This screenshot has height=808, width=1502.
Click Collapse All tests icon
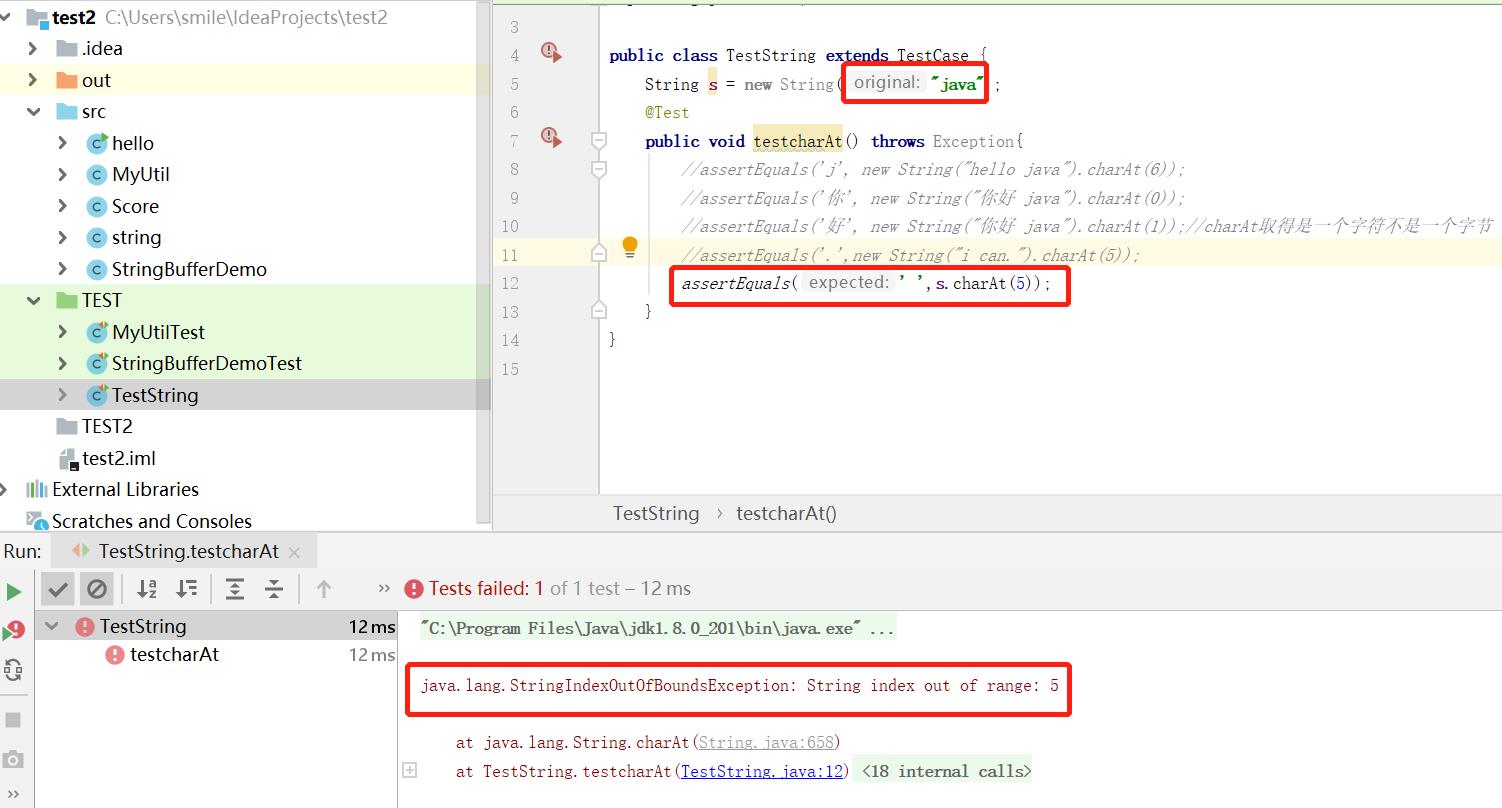click(x=274, y=589)
